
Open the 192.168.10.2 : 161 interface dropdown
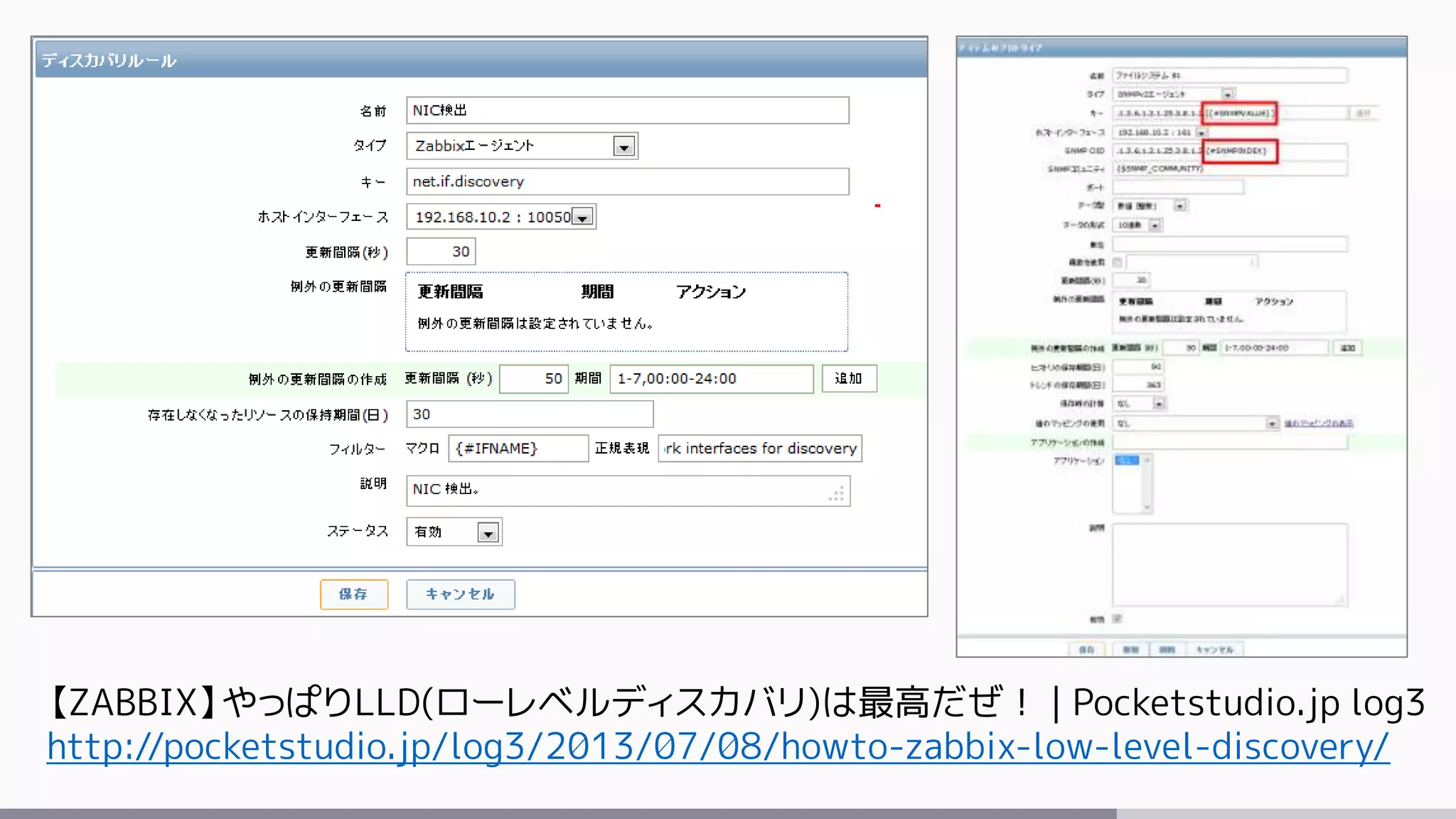[1160, 132]
